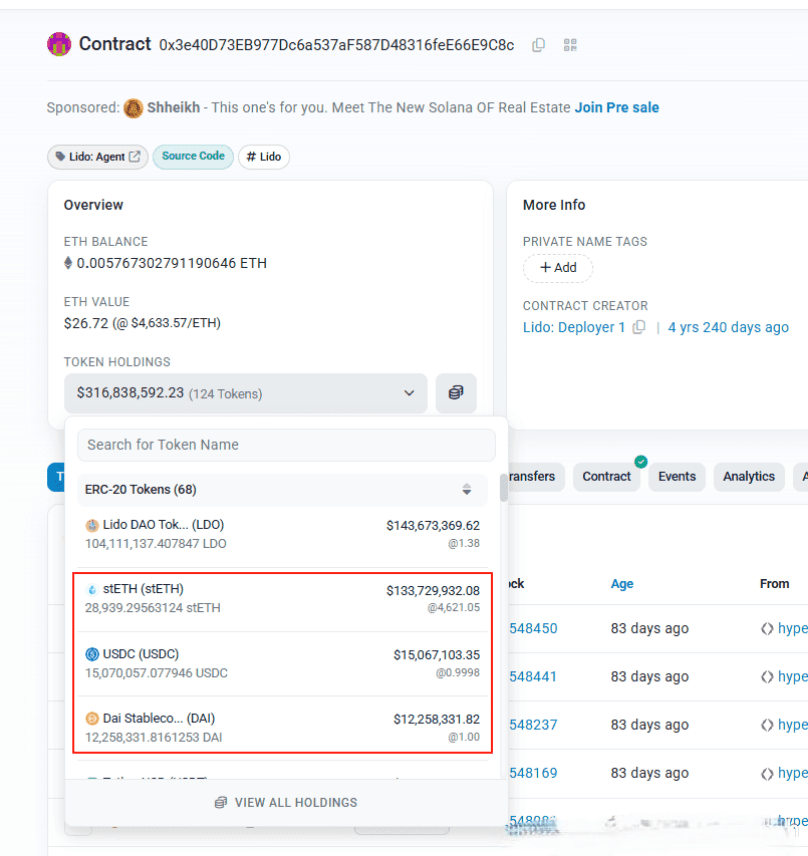The image size is (808, 856).
Task: Select the stETH holding row
Action: click(x=282, y=599)
